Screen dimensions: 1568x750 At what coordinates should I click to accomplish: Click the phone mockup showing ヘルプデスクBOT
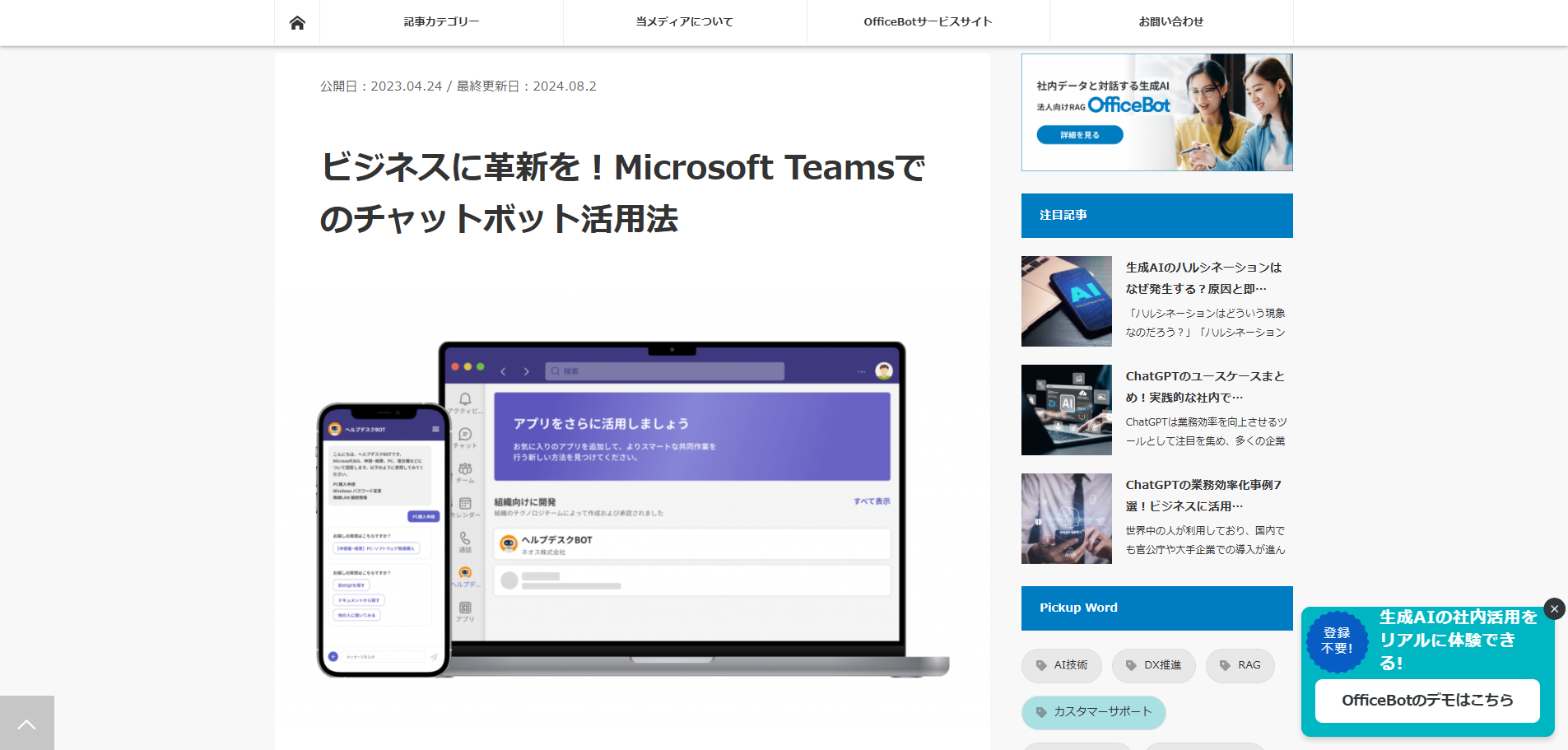(384, 540)
